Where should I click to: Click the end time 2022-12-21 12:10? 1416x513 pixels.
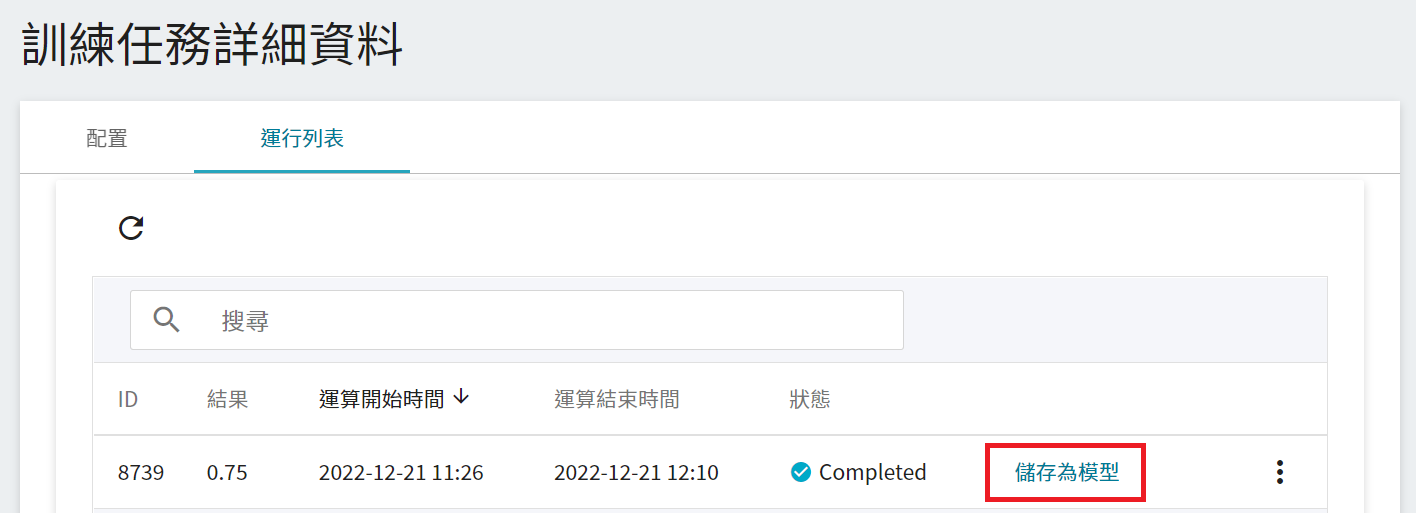coord(636,472)
